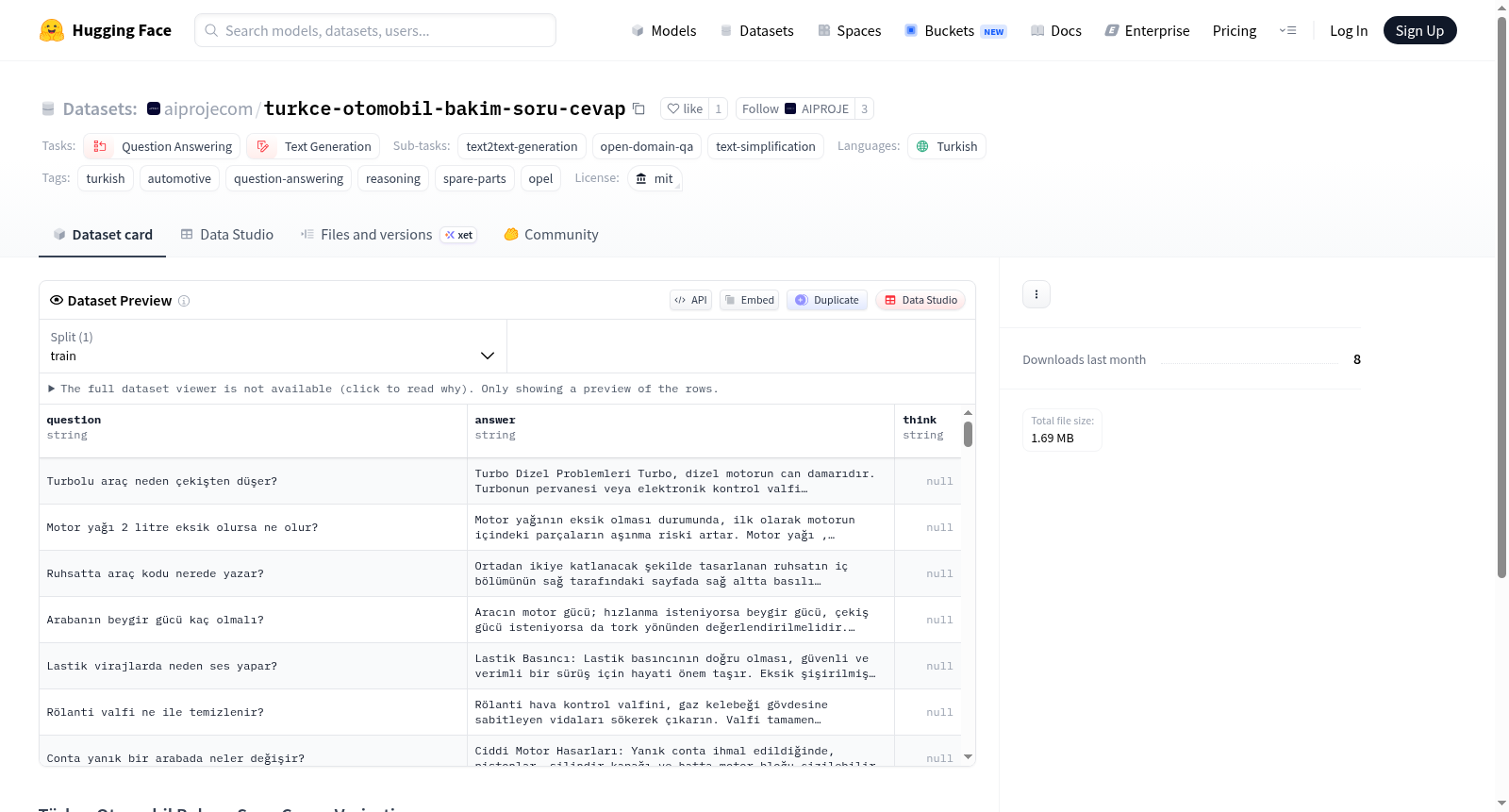Click the AIPROJE follower count
This screenshot has height=812, width=1509.
click(864, 108)
